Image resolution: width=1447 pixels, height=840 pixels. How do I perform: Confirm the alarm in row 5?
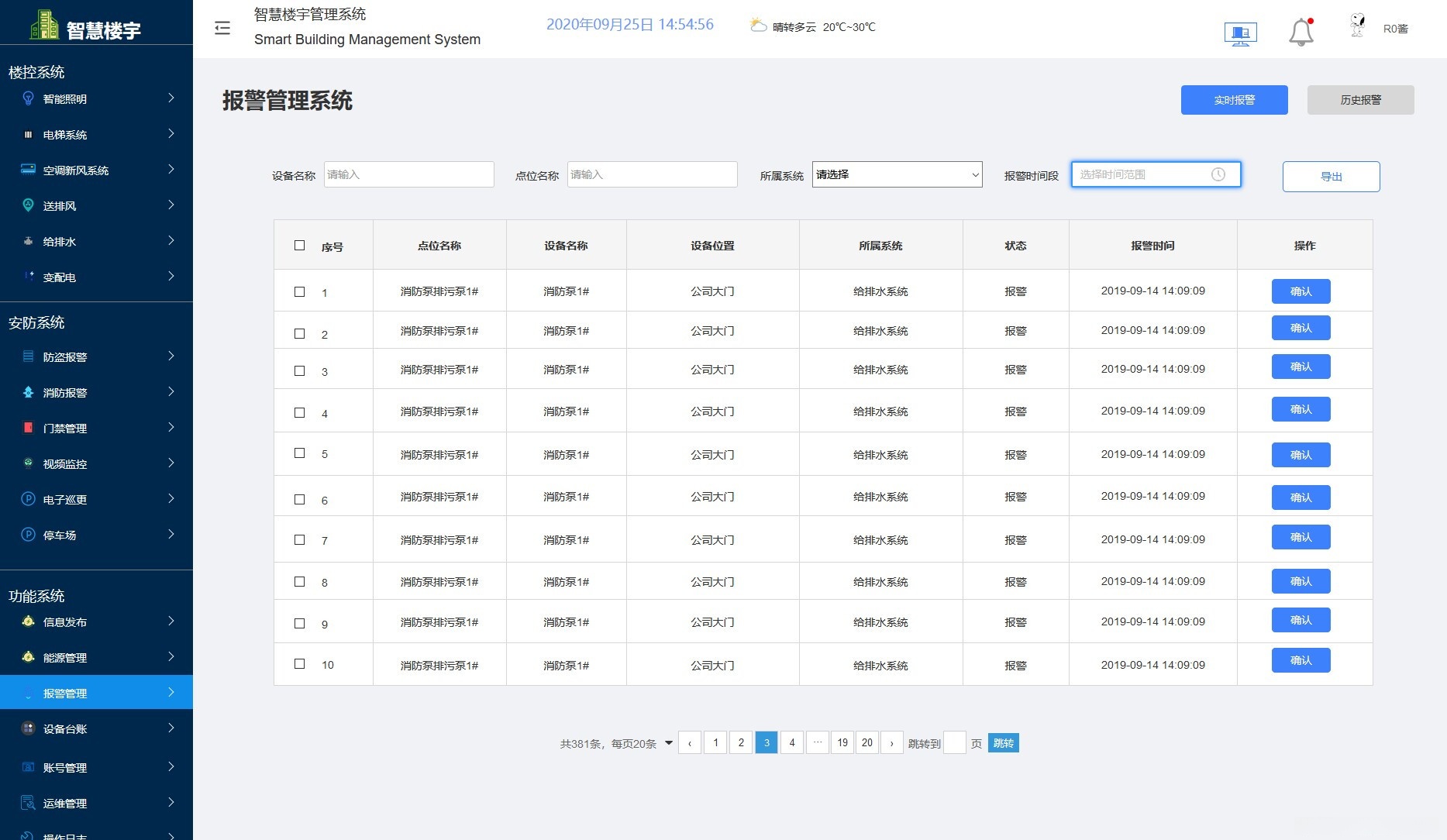pyautogui.click(x=1301, y=455)
